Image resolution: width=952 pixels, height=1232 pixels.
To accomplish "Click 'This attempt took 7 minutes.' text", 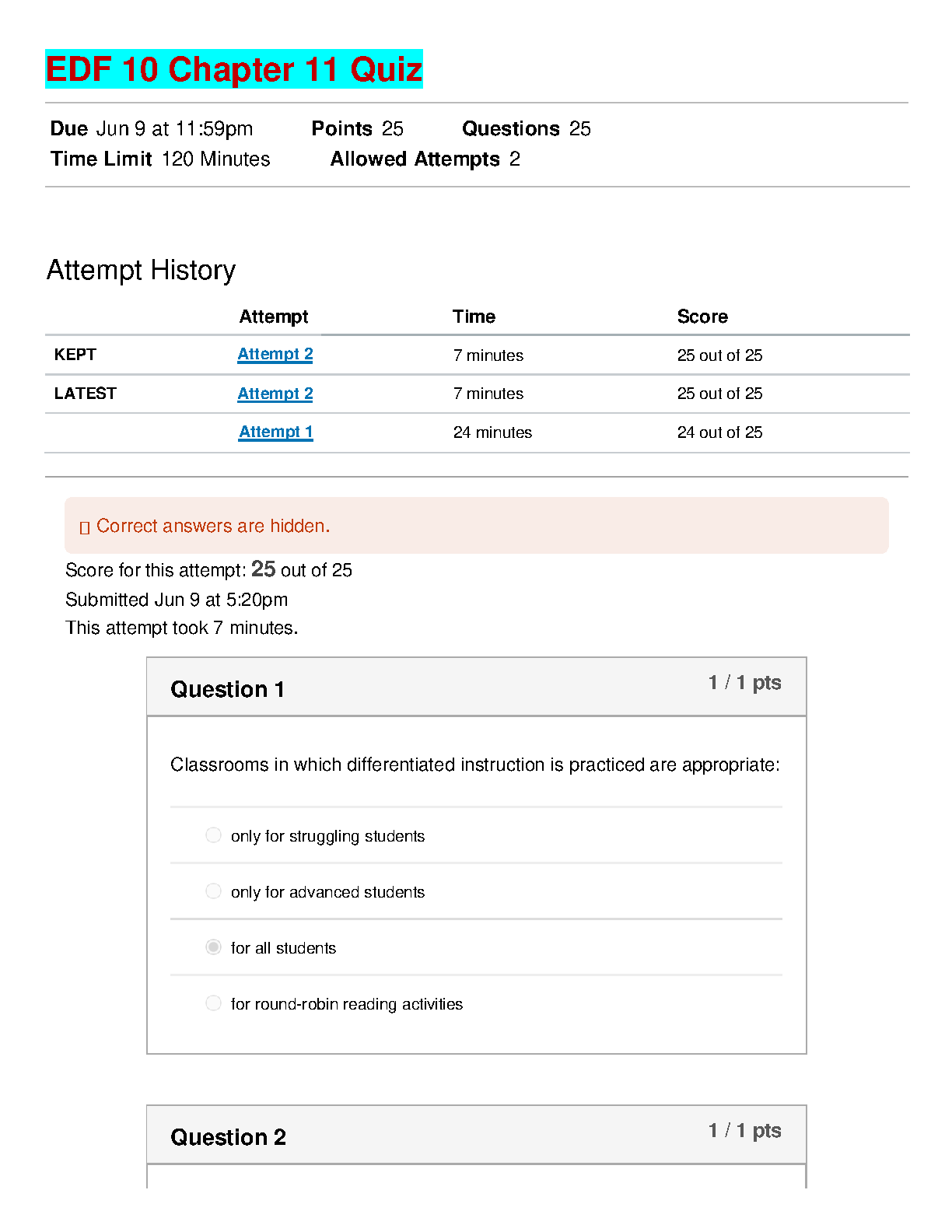I will pos(182,628).
